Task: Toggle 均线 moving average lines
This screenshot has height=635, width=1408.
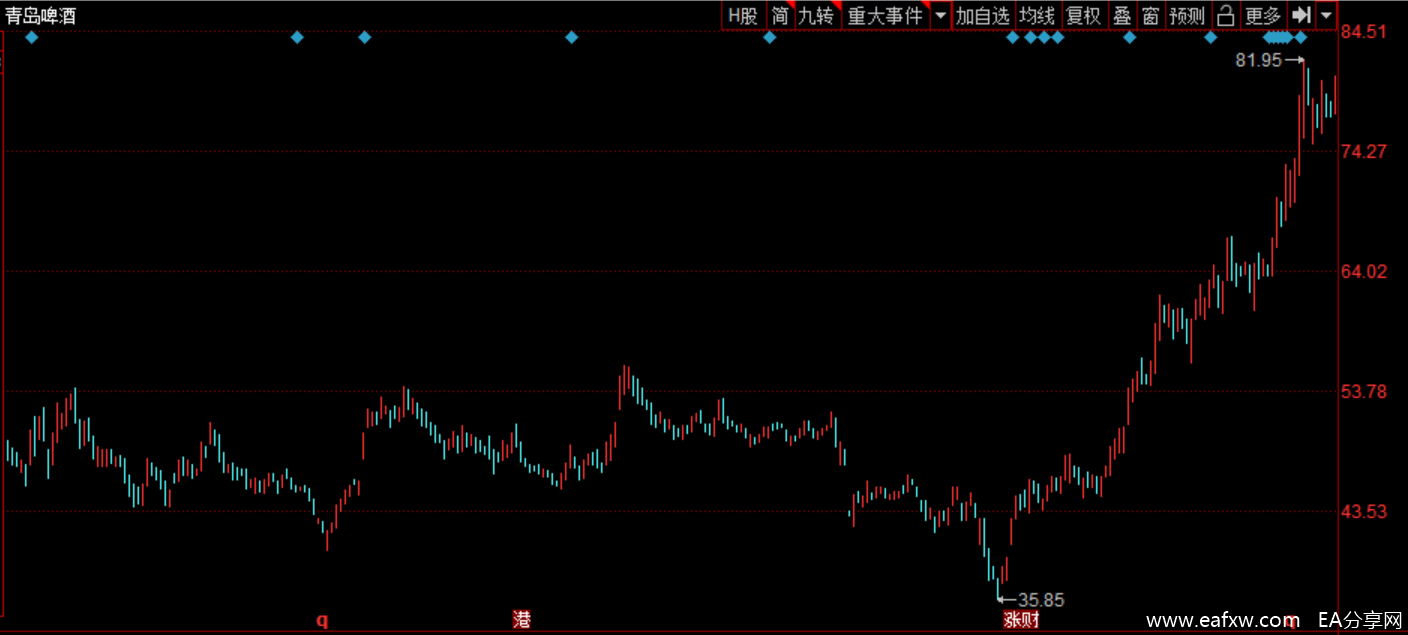Action: (x=1036, y=16)
